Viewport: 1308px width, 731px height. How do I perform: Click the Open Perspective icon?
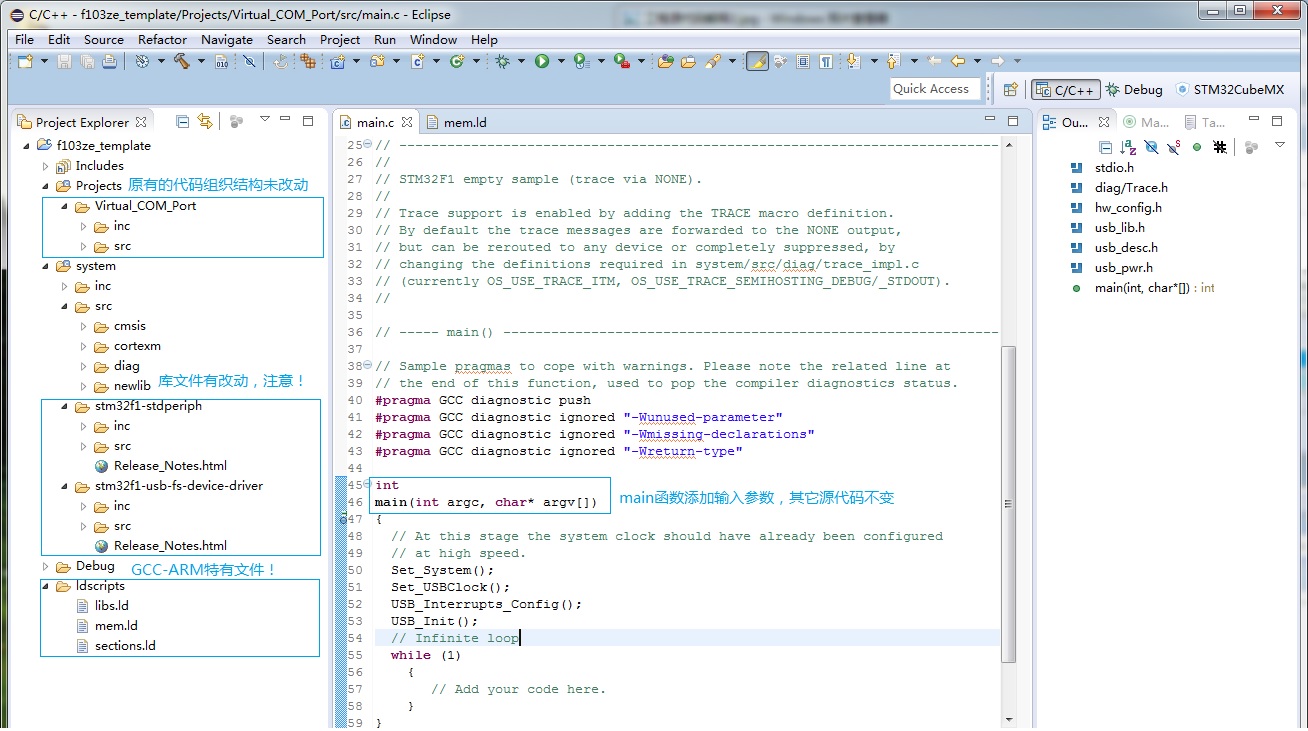[x=1012, y=89]
